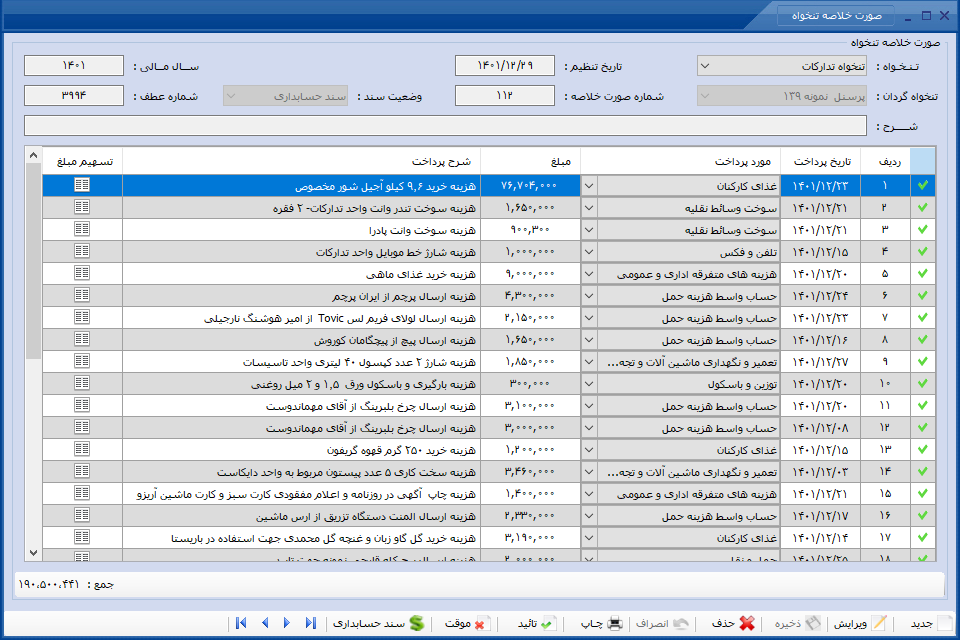This screenshot has width=960, height=640.
Task: Click the شرح description input field
Action: 445,126
